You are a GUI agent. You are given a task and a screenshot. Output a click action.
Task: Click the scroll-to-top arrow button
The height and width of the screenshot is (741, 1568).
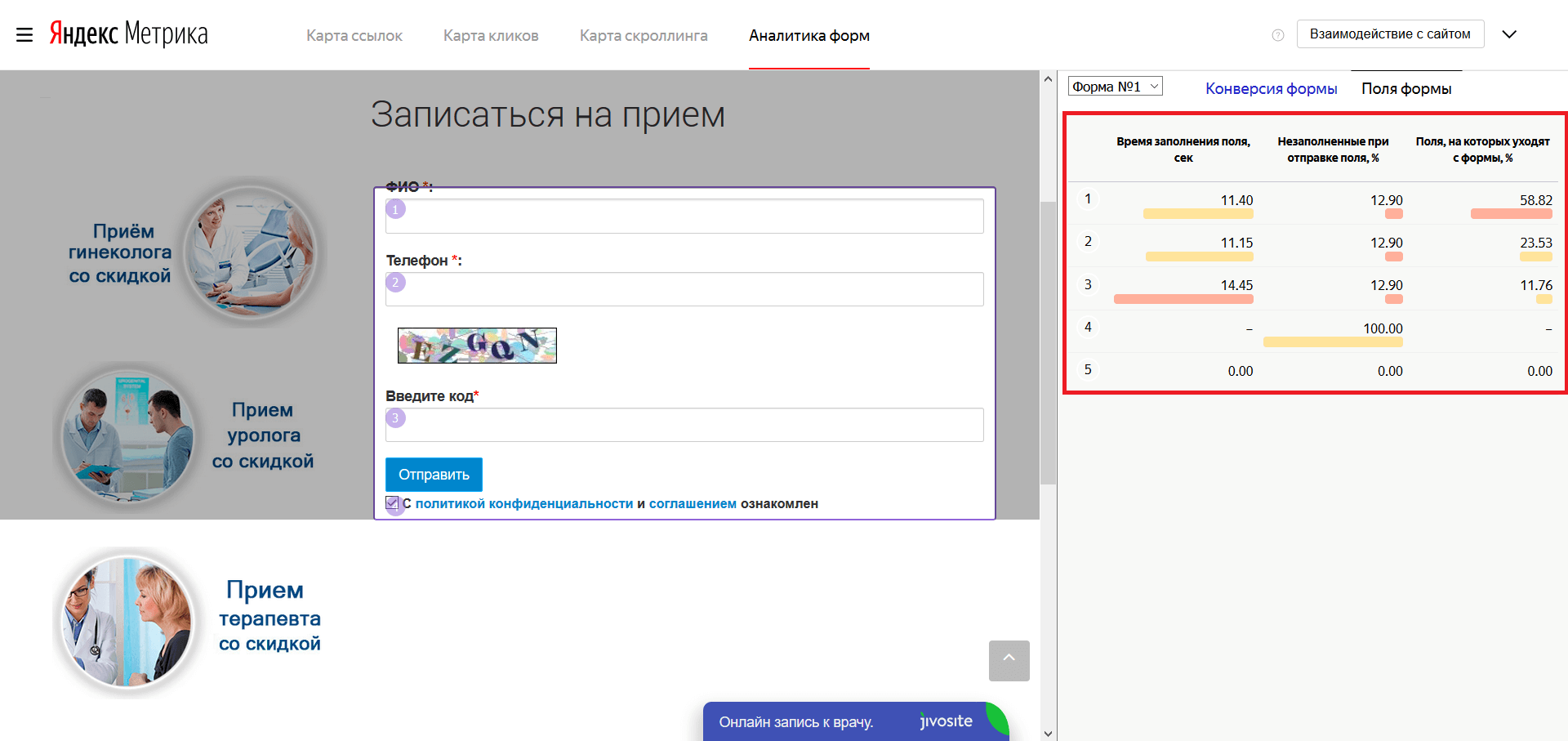1009,660
